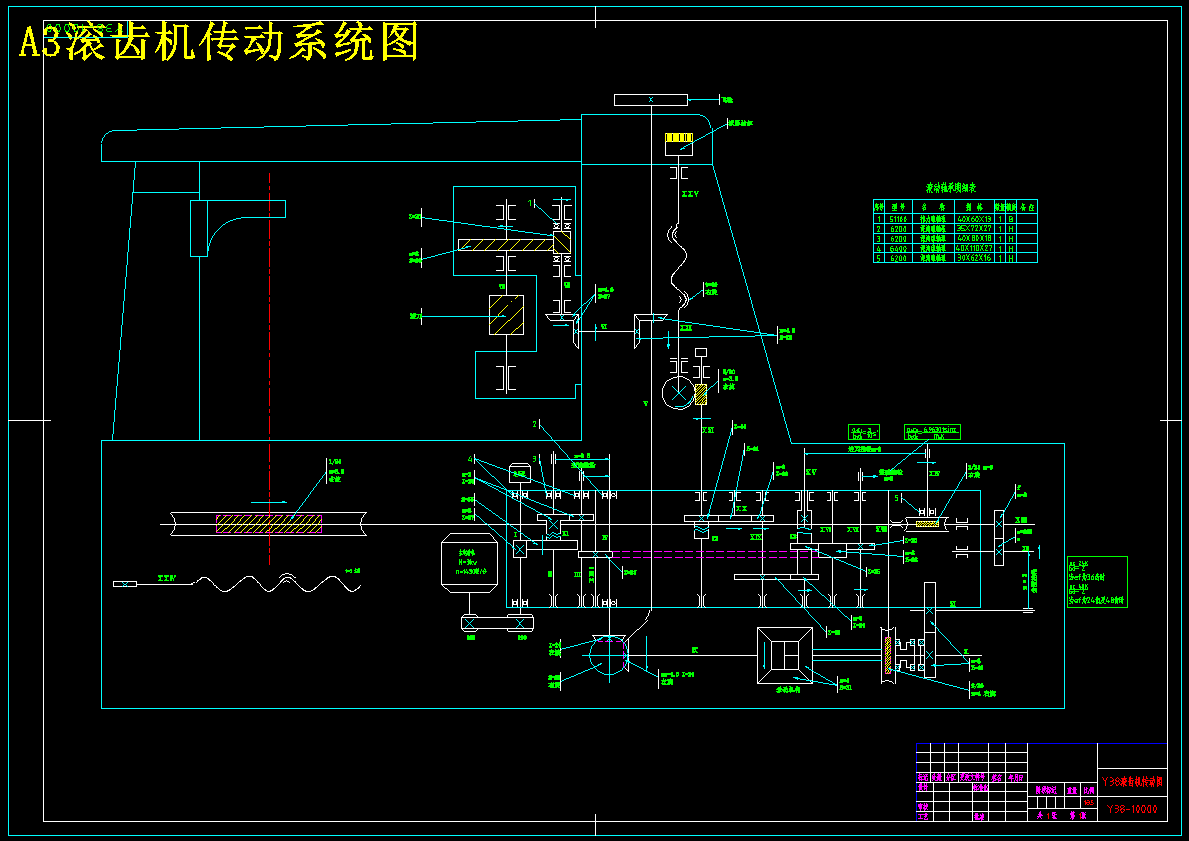1189x841 pixels.
Task: Select the 40X60X13 specification cell
Action: coord(974,218)
